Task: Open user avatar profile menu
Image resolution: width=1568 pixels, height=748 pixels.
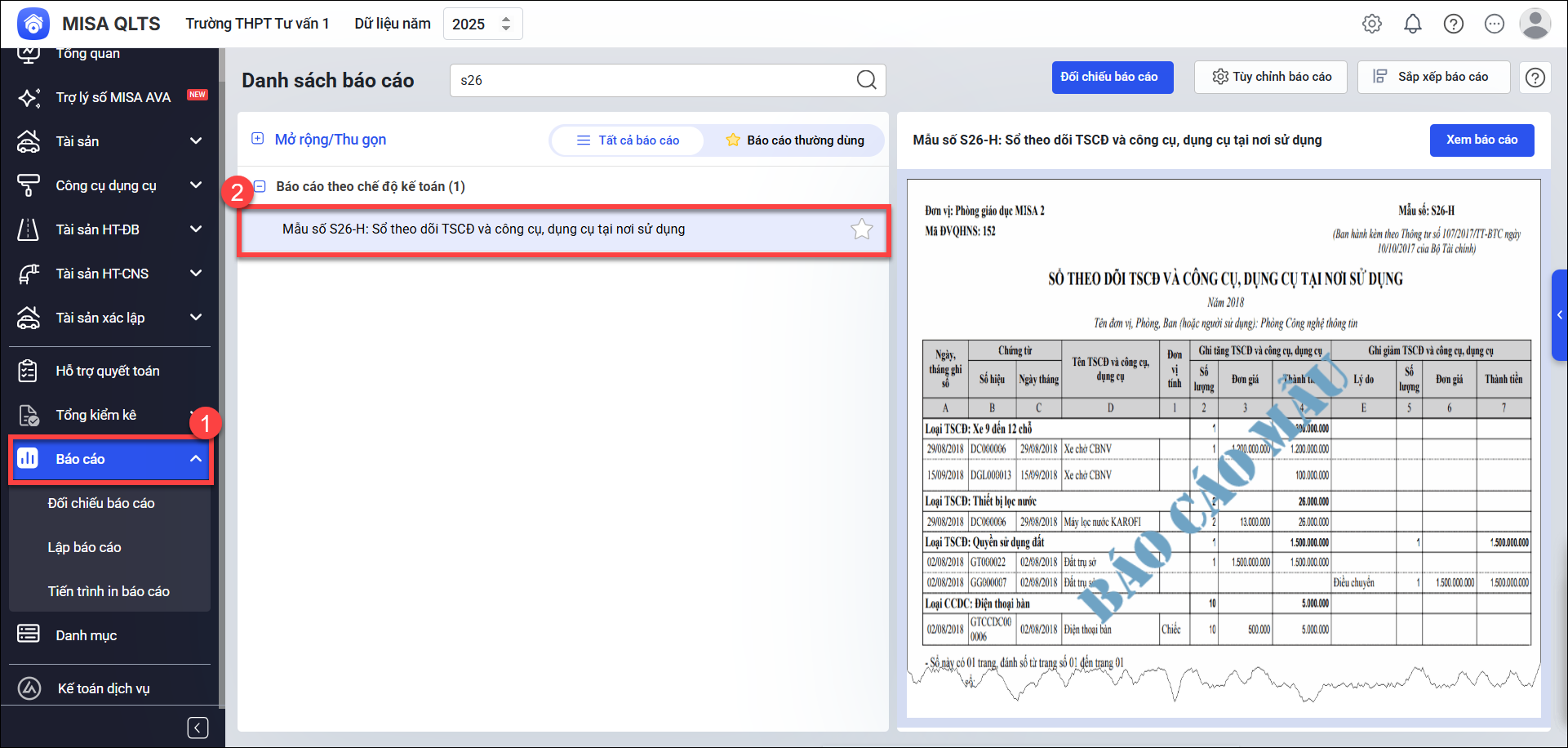Action: [x=1535, y=24]
